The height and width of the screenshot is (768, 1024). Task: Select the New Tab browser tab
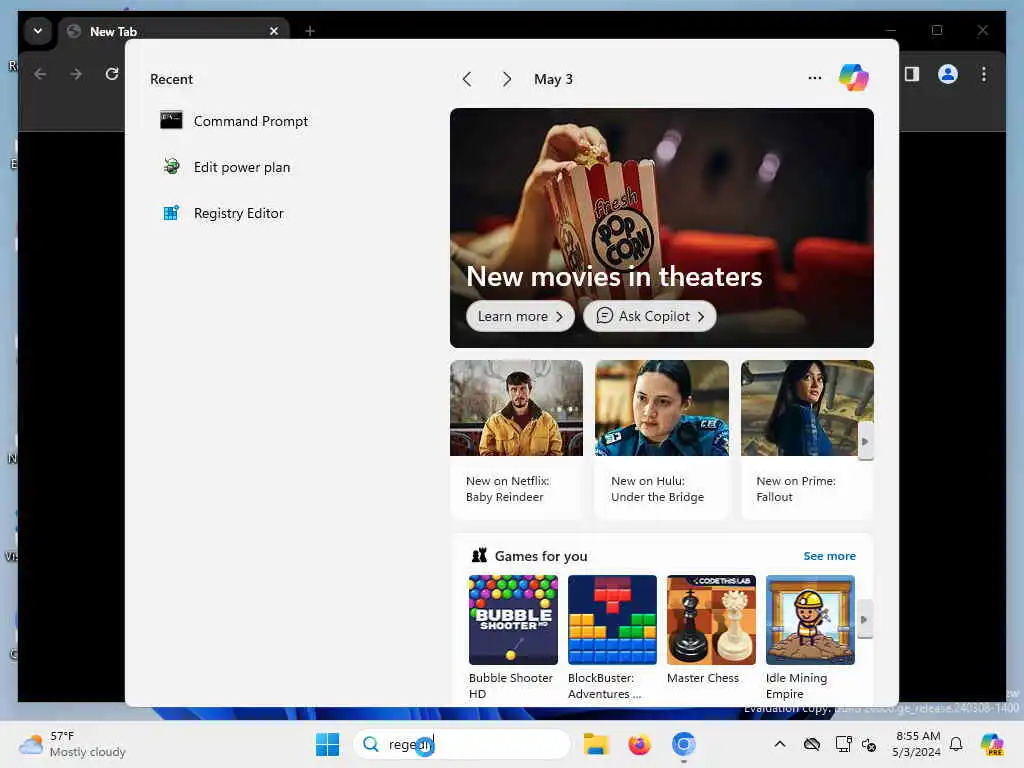174,31
